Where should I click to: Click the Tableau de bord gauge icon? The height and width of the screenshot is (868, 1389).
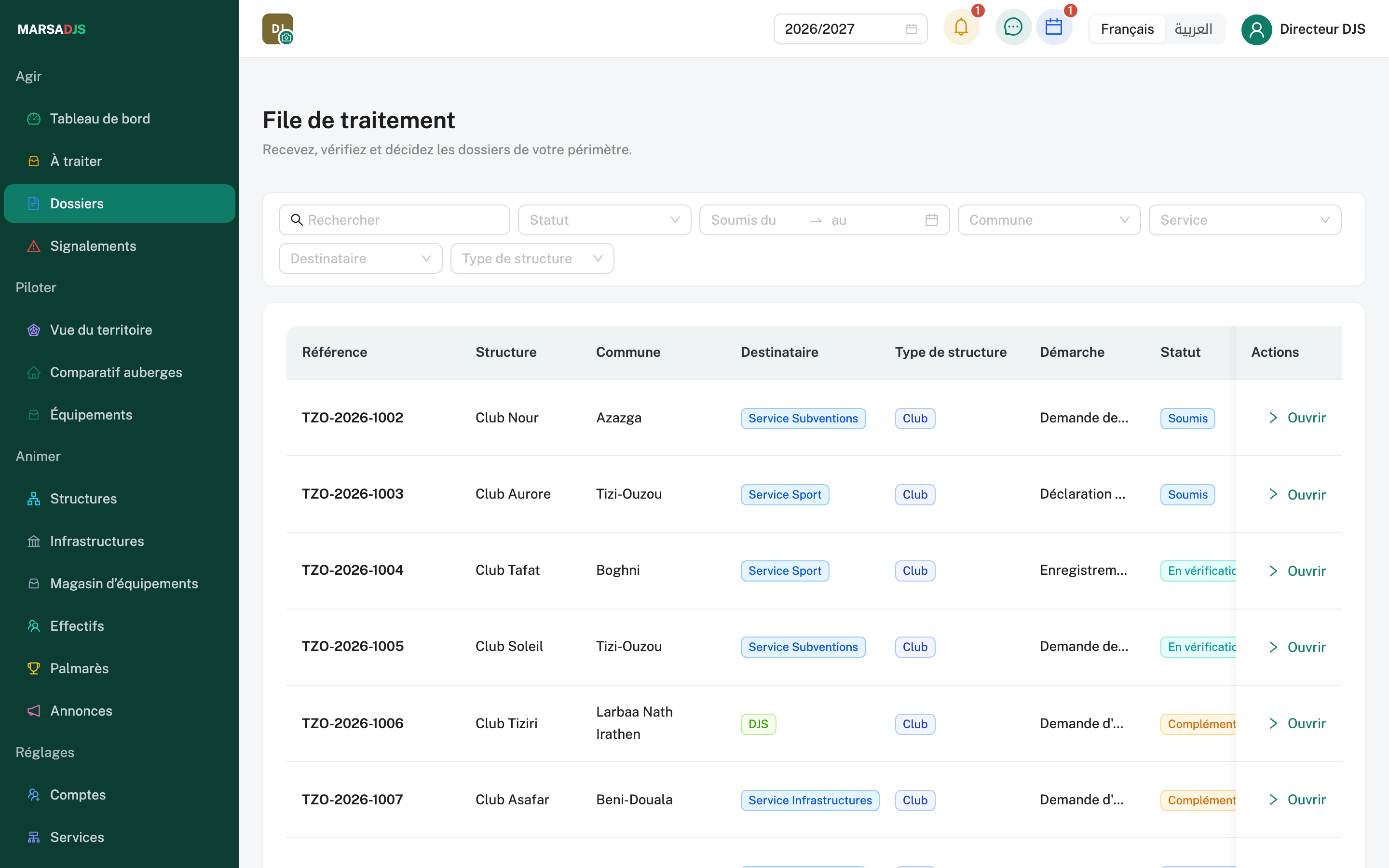click(34, 119)
